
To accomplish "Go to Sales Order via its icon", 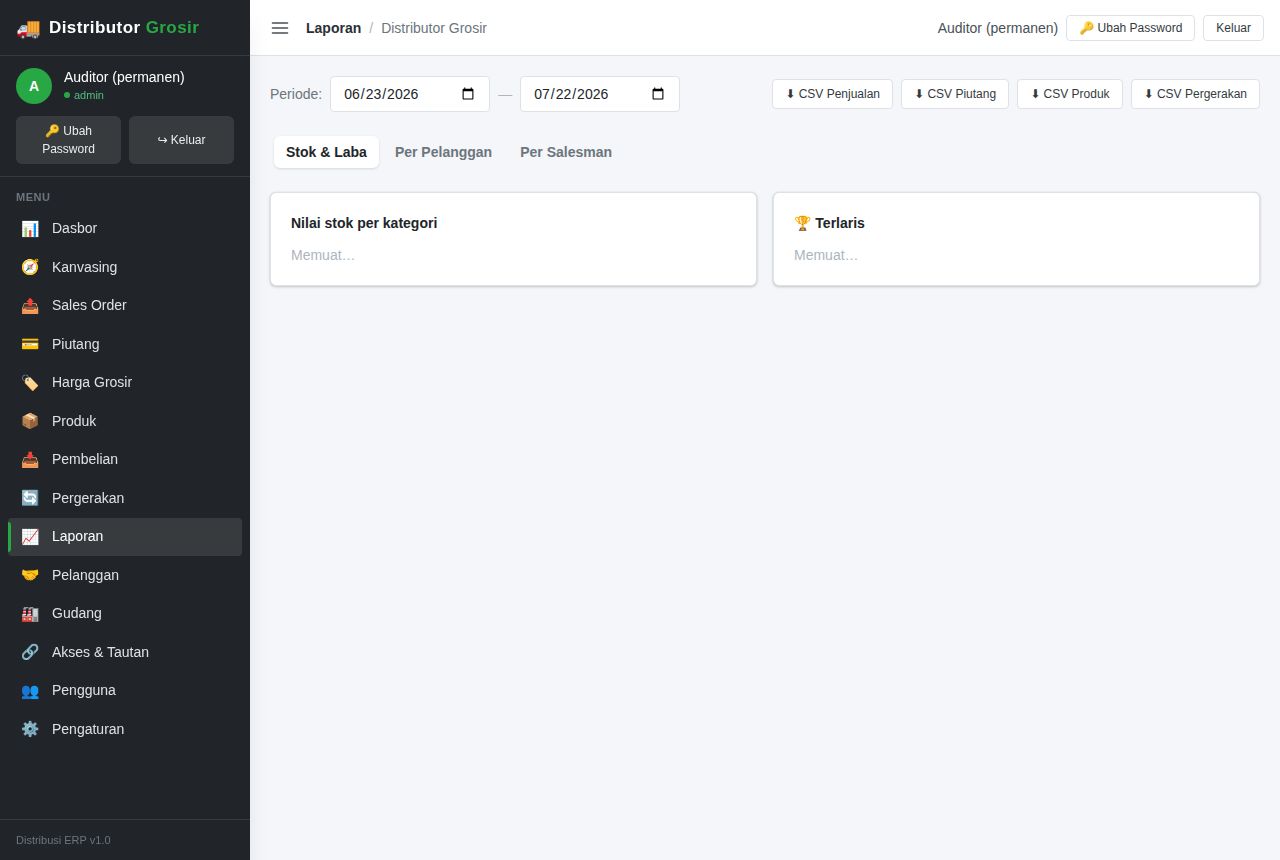I will click(x=30, y=306).
